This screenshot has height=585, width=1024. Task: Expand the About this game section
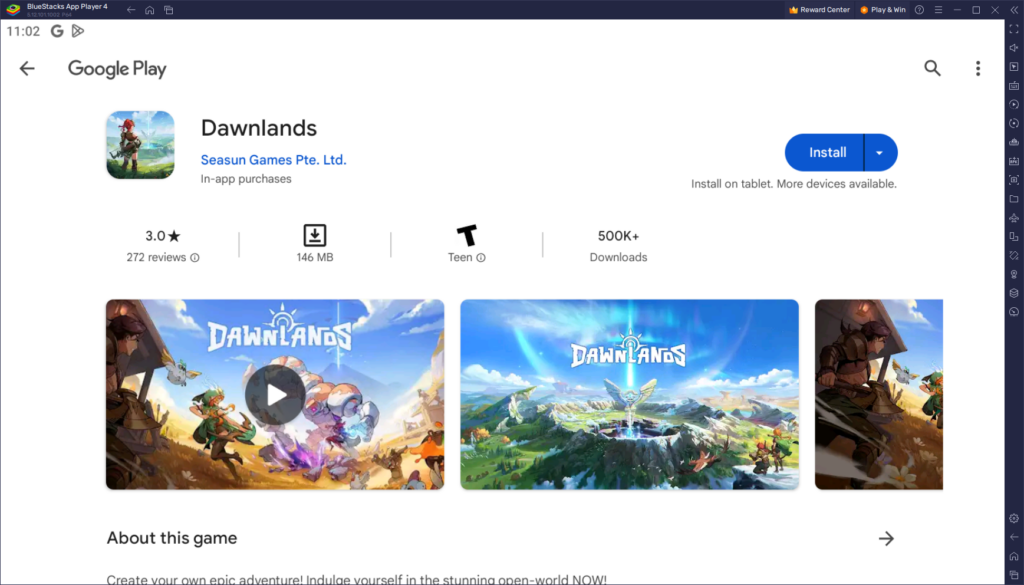click(x=886, y=538)
